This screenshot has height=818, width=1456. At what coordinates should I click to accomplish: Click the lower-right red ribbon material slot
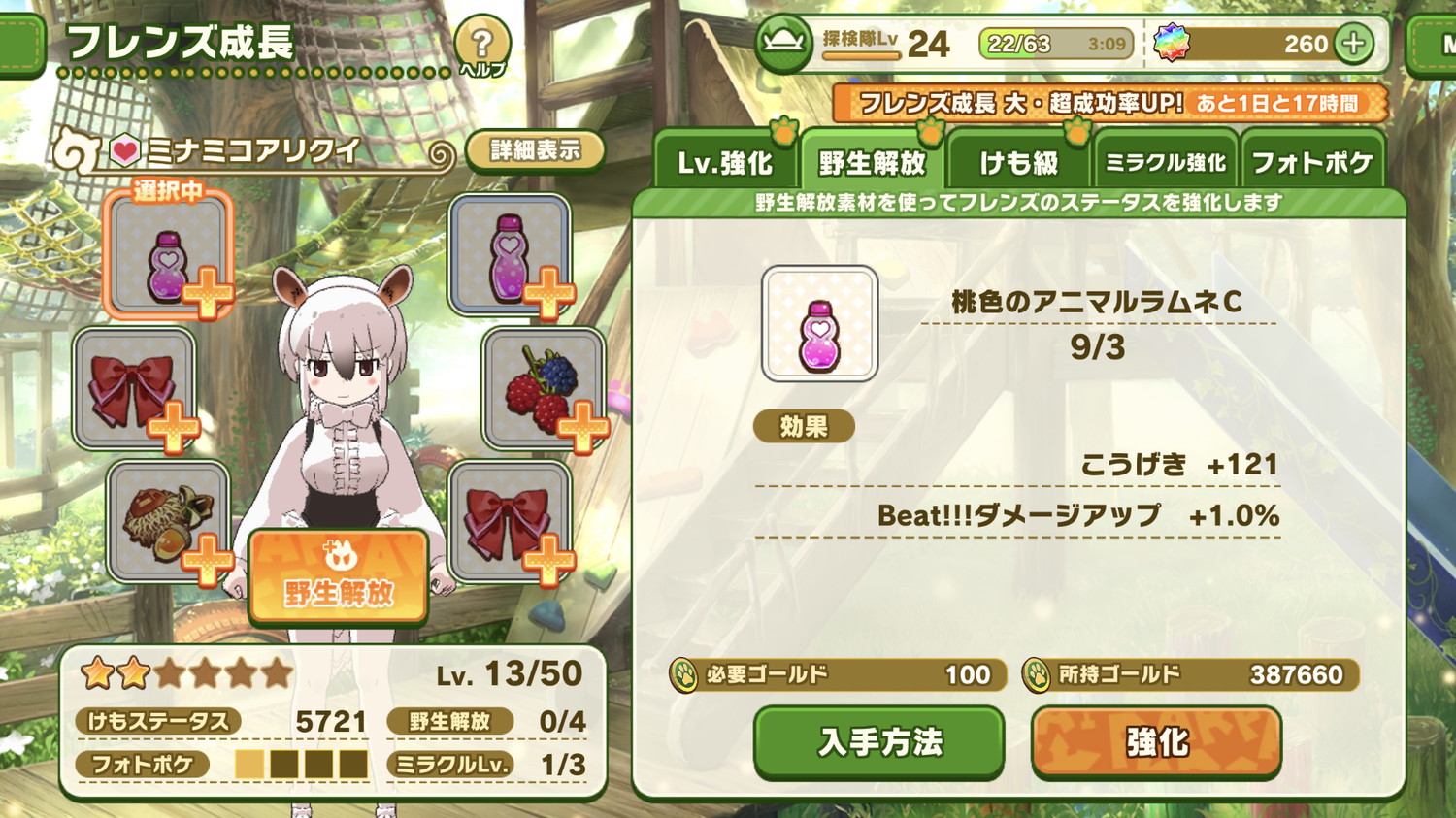click(x=511, y=522)
